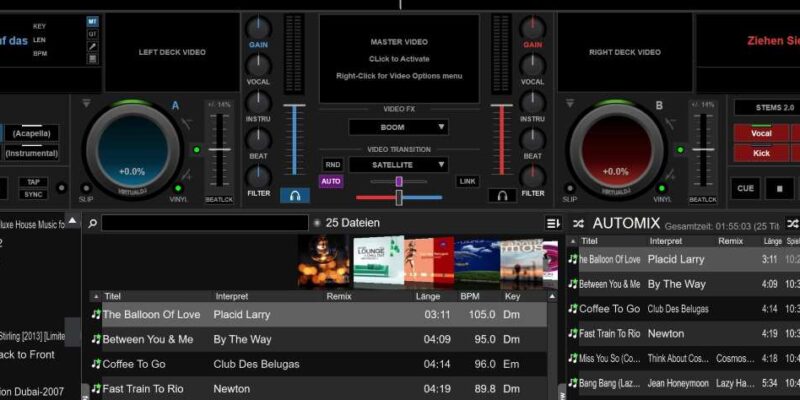This screenshot has height=400, width=800.
Task: Click the SYNC button on left deck
Action: coord(33,194)
